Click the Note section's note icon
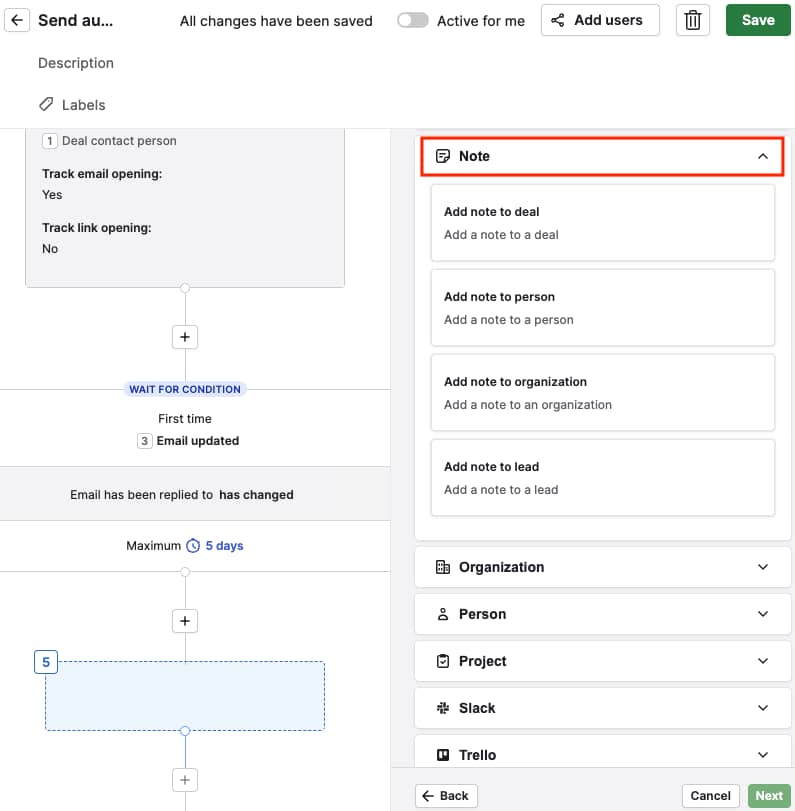Image resolution: width=795 pixels, height=811 pixels. tap(443, 156)
